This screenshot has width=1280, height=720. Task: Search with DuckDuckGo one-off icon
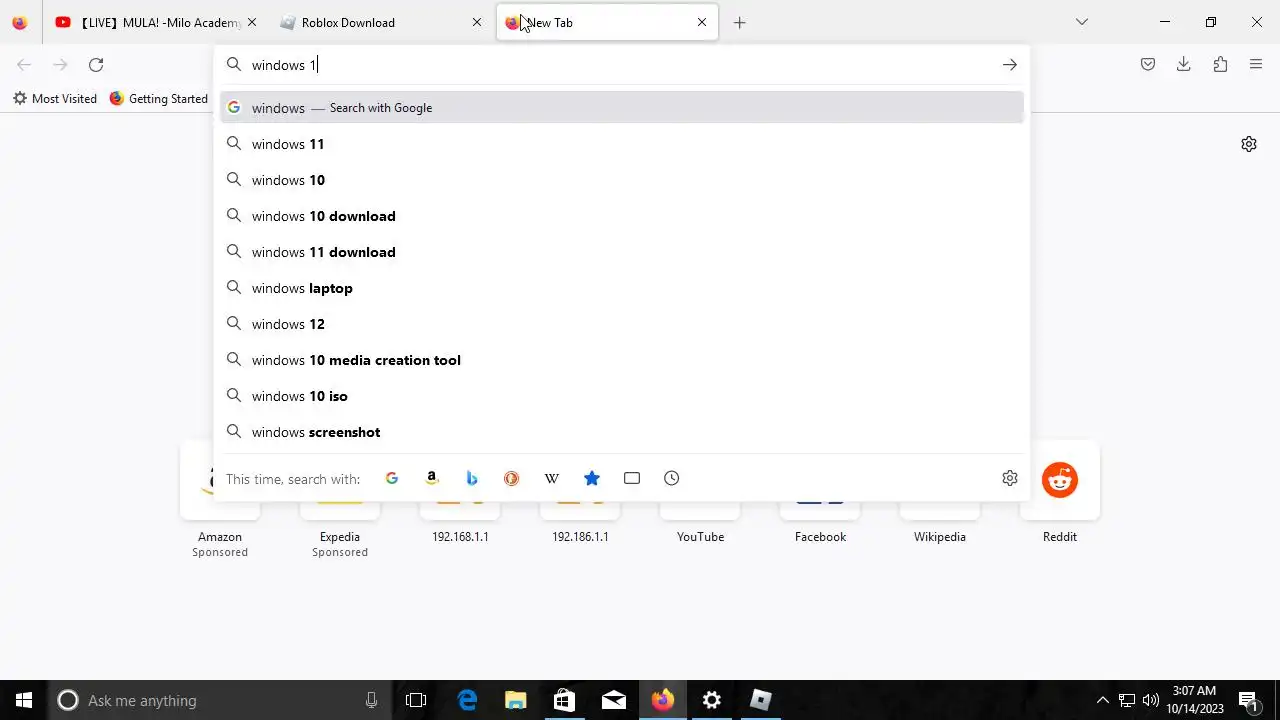pos(512,478)
